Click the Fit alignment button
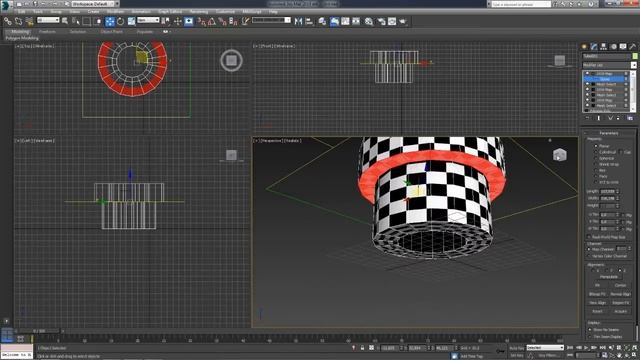The width and height of the screenshot is (640, 360). pos(597,285)
